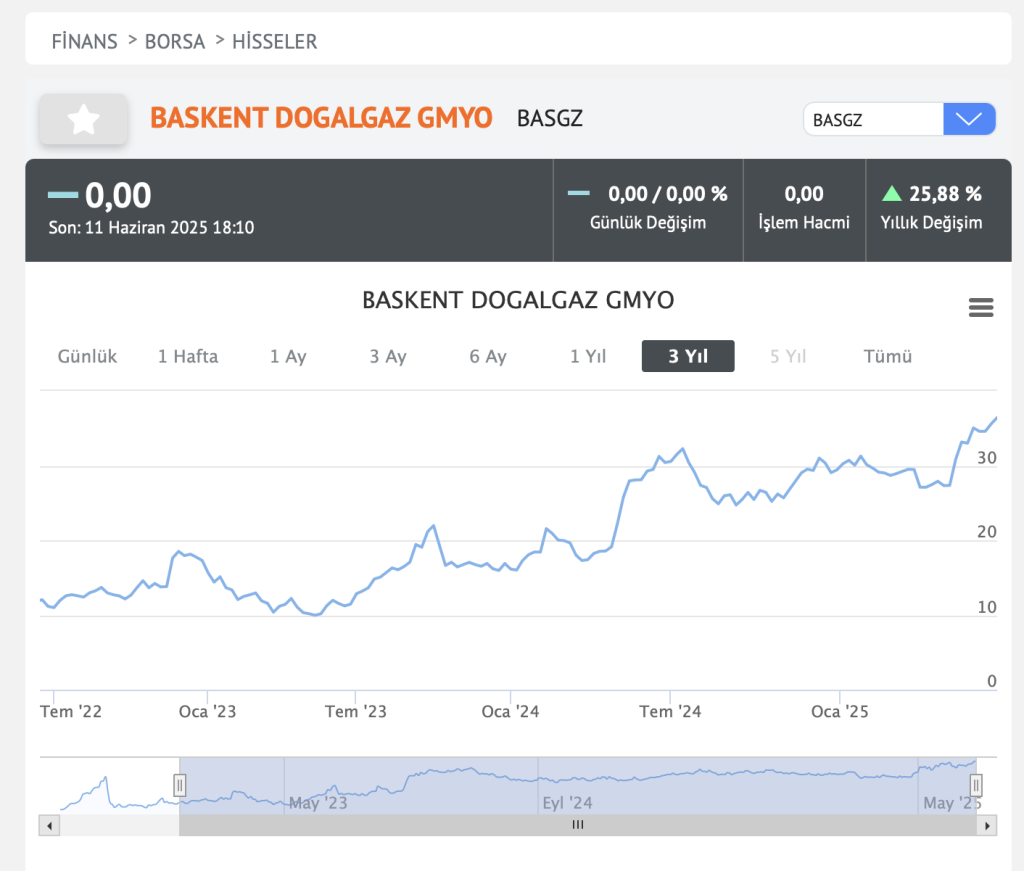Expand the BASGZ stock dropdown arrow
The width and height of the screenshot is (1024, 871).
click(969, 119)
